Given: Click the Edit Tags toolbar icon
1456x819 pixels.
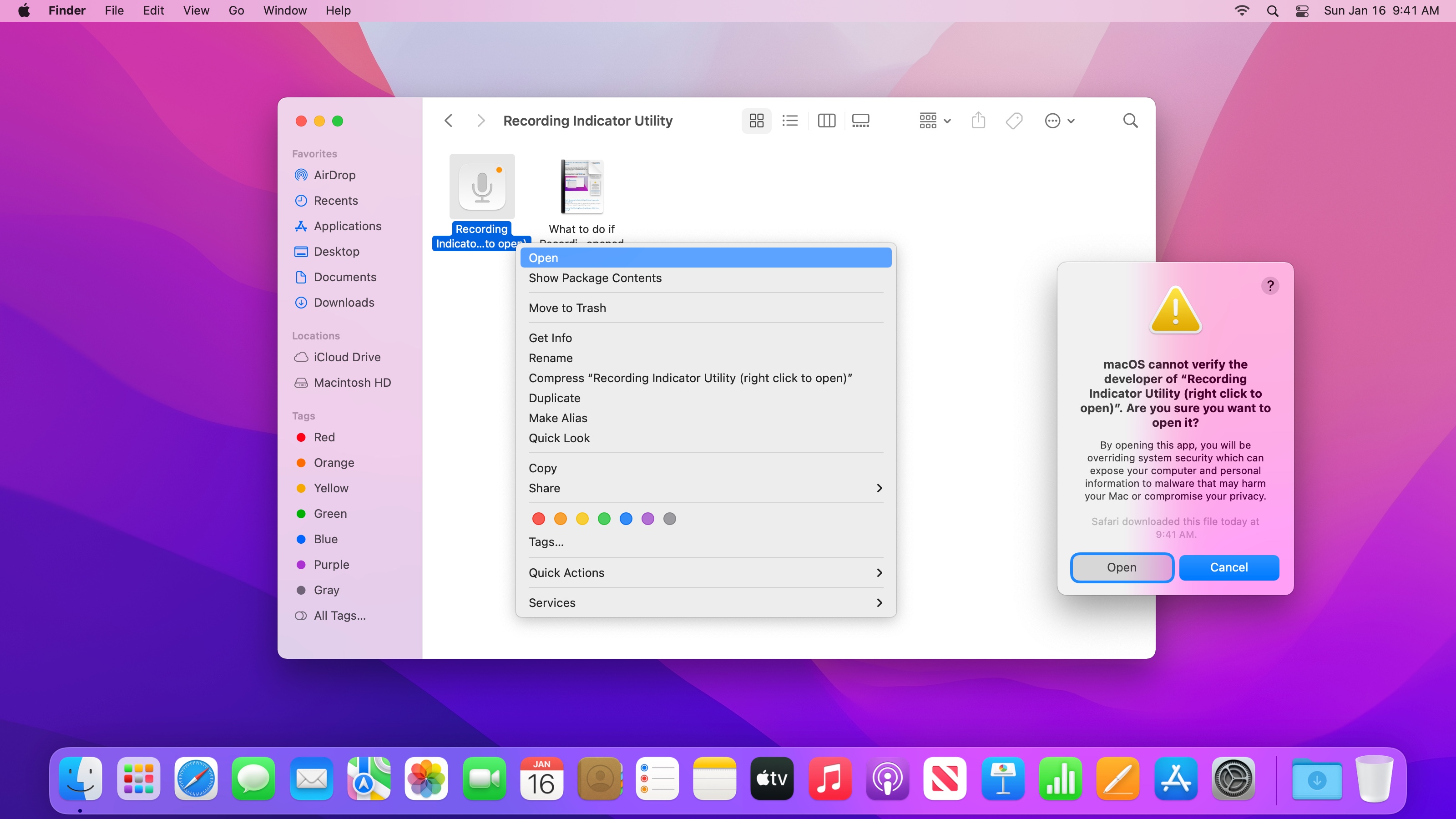Looking at the screenshot, I should point(1014,121).
